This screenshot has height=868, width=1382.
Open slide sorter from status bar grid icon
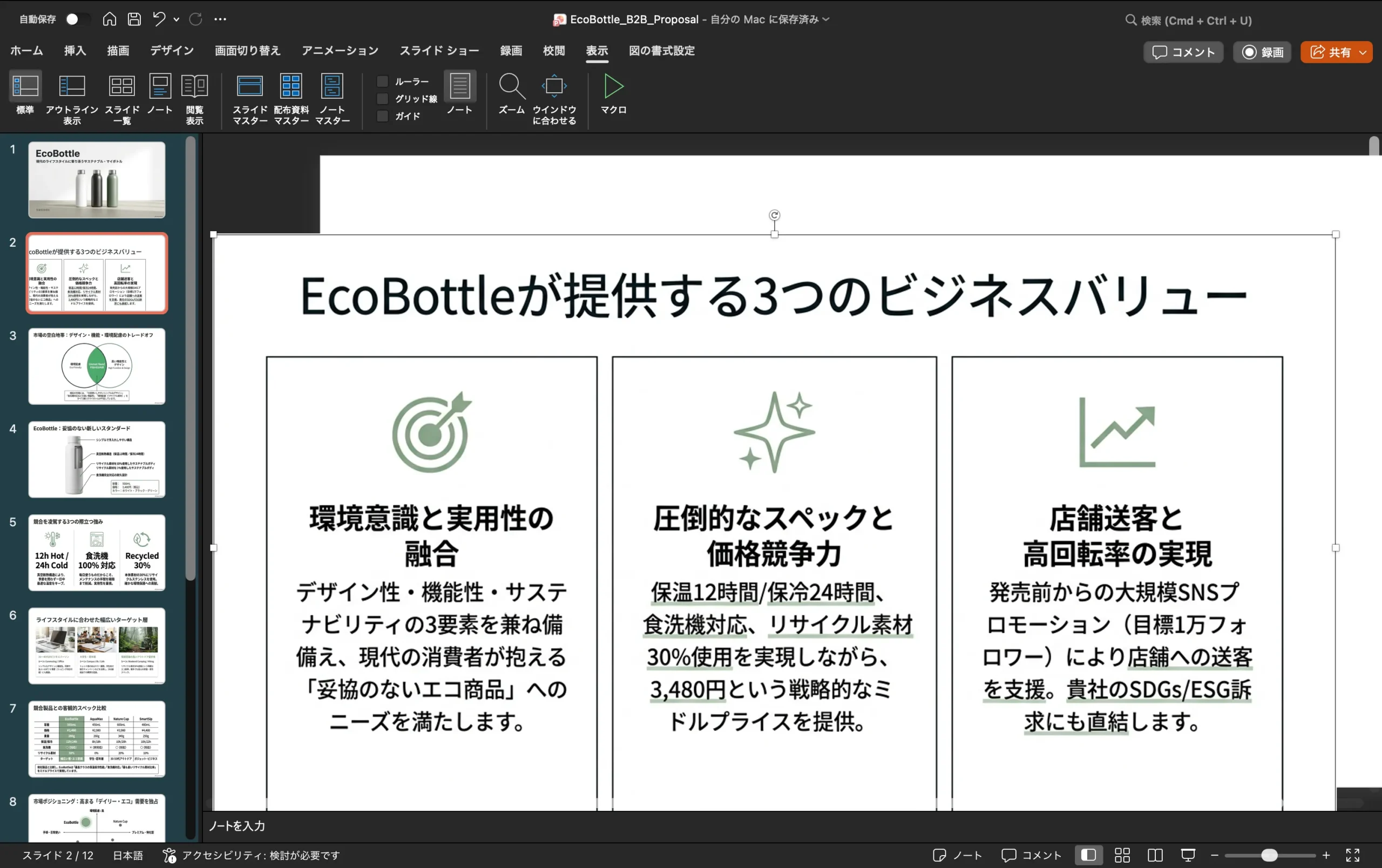tap(1122, 855)
